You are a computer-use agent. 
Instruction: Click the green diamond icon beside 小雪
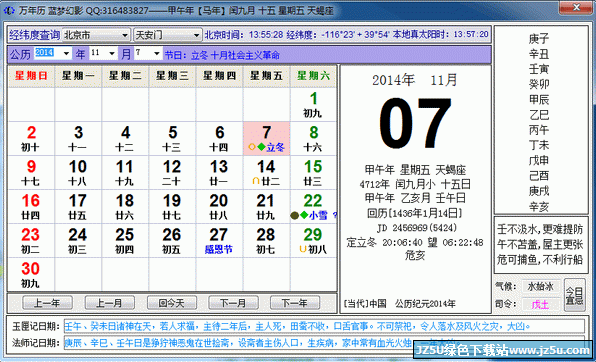coord(304,215)
